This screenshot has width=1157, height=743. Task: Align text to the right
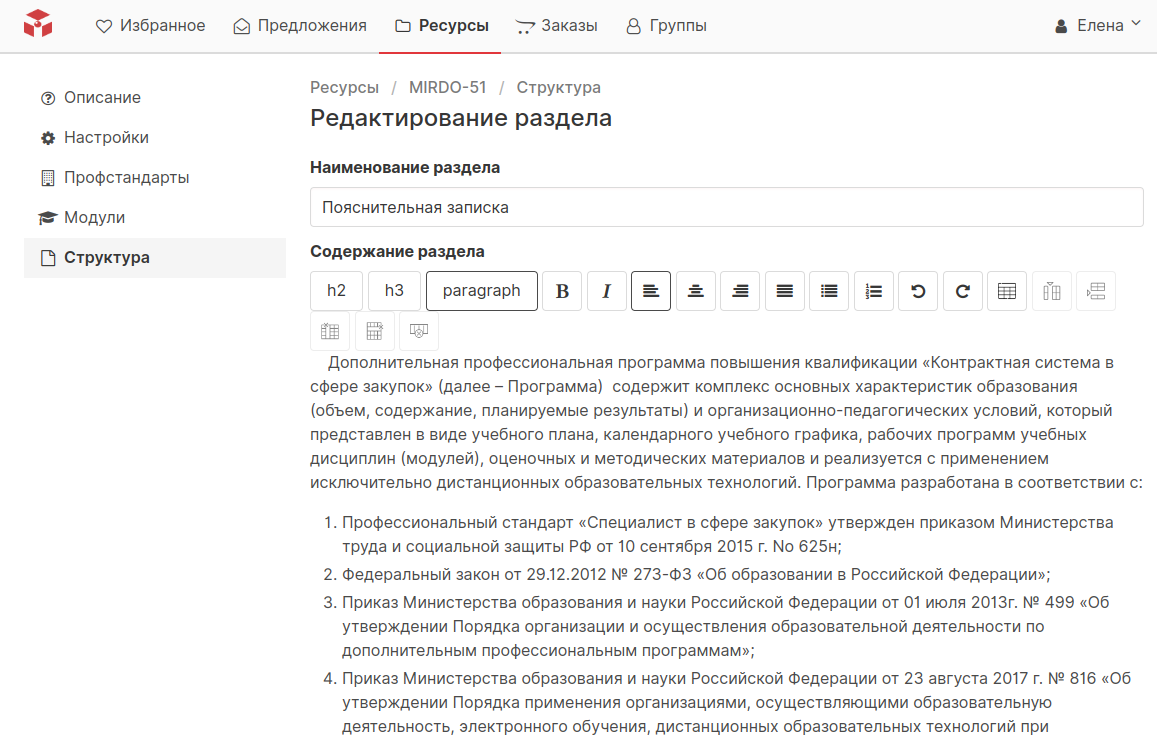(x=740, y=291)
